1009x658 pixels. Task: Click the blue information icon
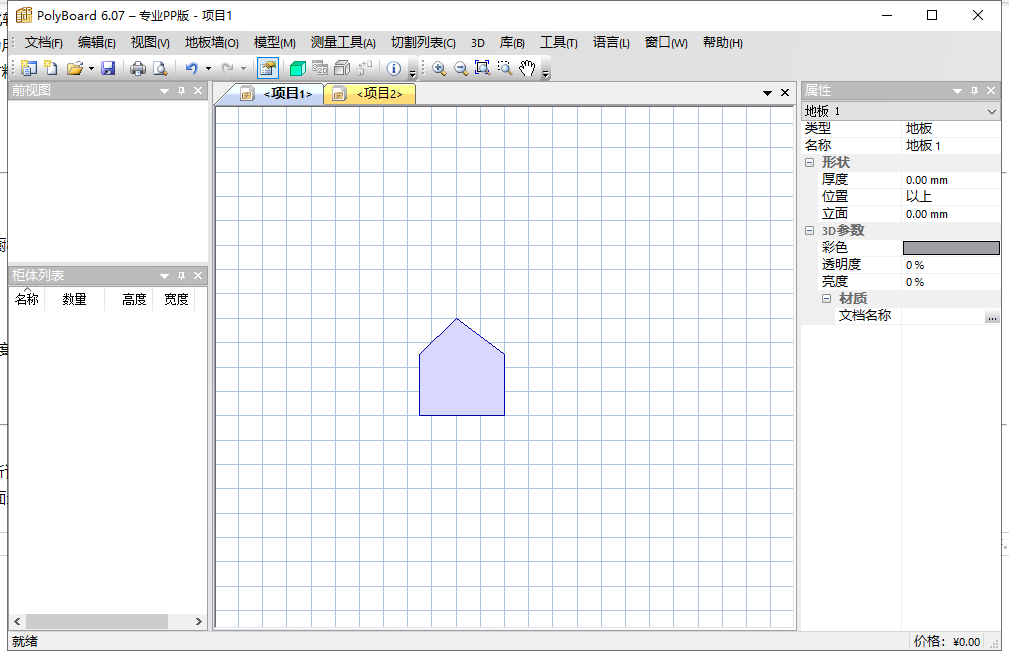(x=394, y=68)
